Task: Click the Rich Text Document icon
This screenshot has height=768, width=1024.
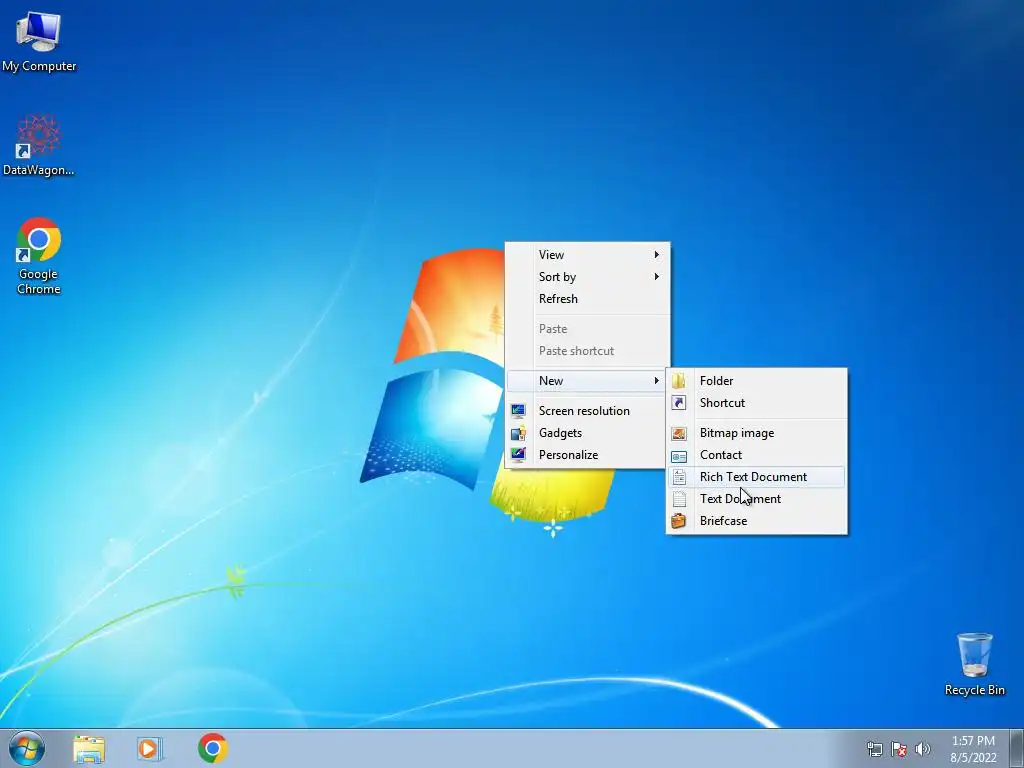Action: coord(679,477)
